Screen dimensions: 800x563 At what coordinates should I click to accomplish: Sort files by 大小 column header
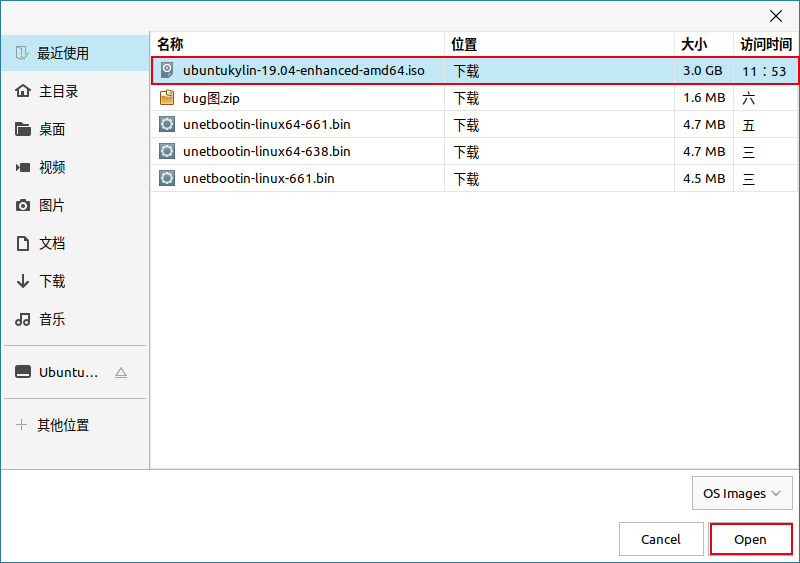point(704,44)
